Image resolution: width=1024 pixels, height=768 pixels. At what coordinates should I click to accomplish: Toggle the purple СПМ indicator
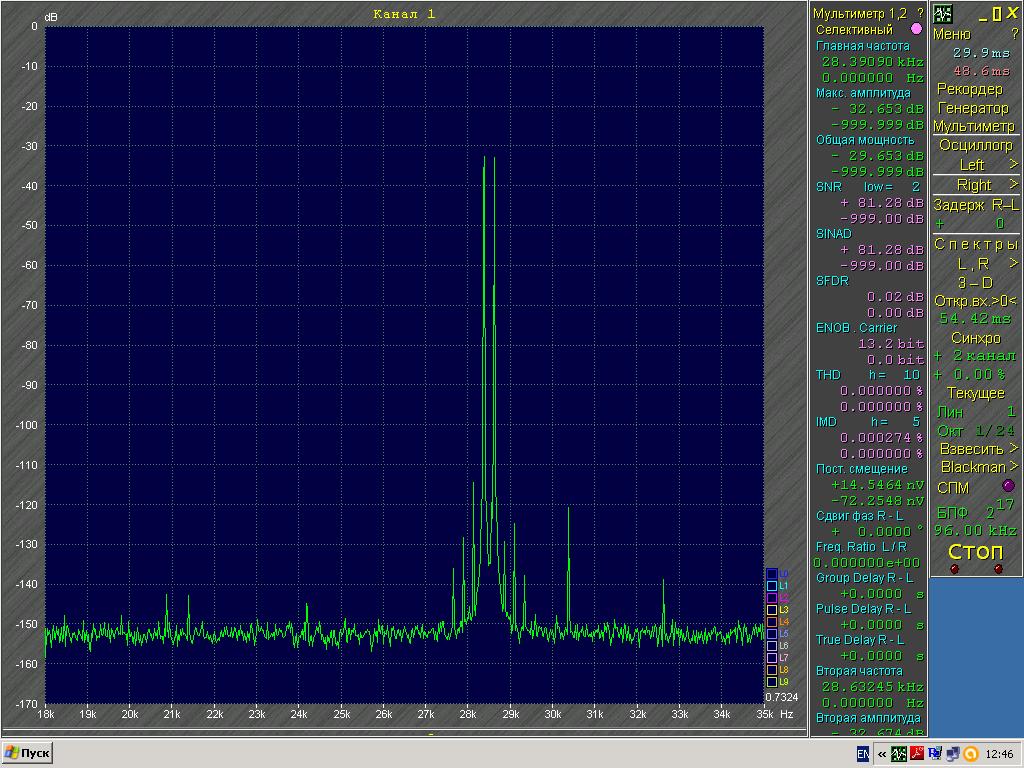coord(1008,486)
